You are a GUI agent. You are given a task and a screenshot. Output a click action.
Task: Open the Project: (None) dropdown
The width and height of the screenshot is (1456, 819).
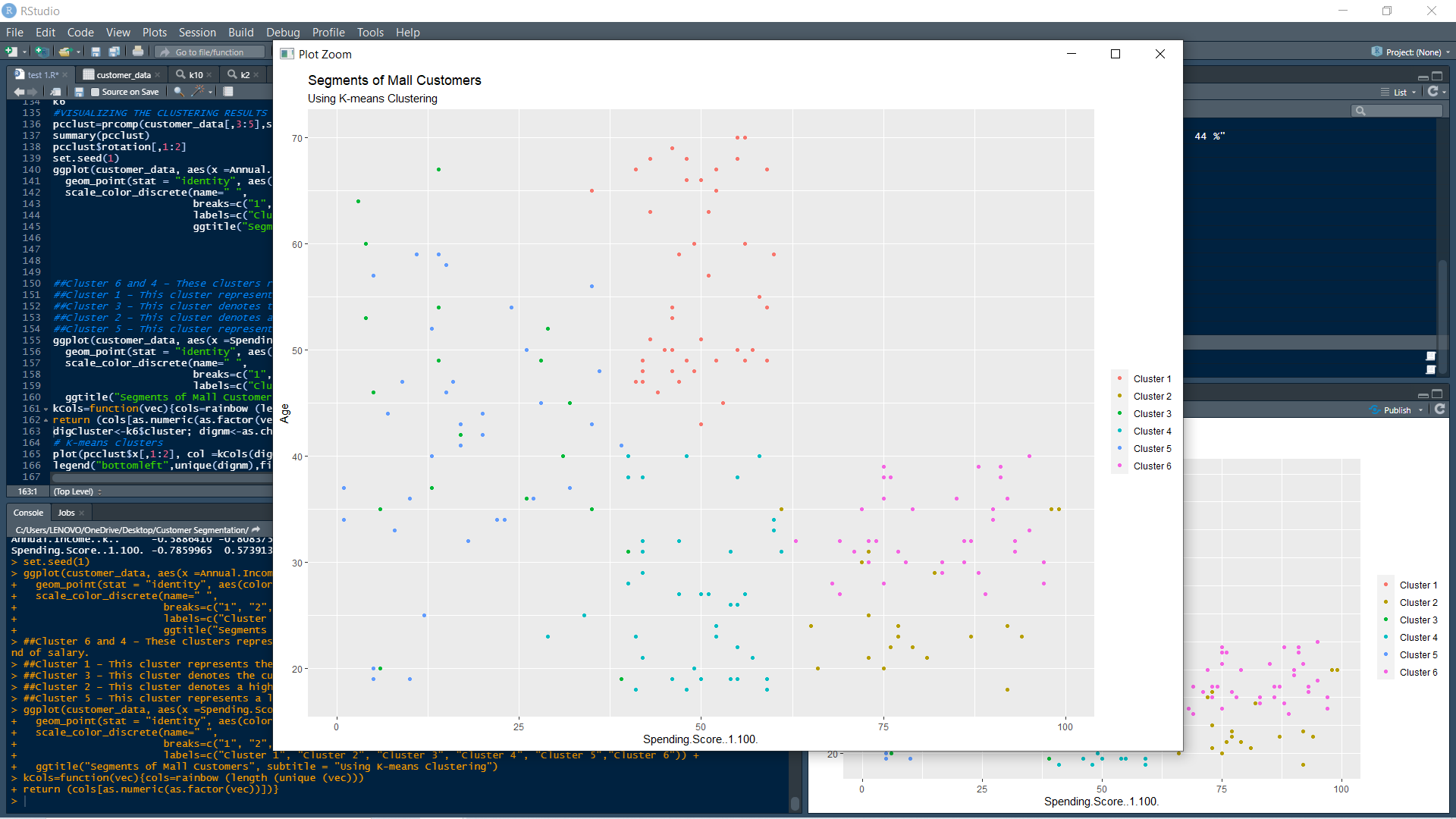tap(1411, 52)
